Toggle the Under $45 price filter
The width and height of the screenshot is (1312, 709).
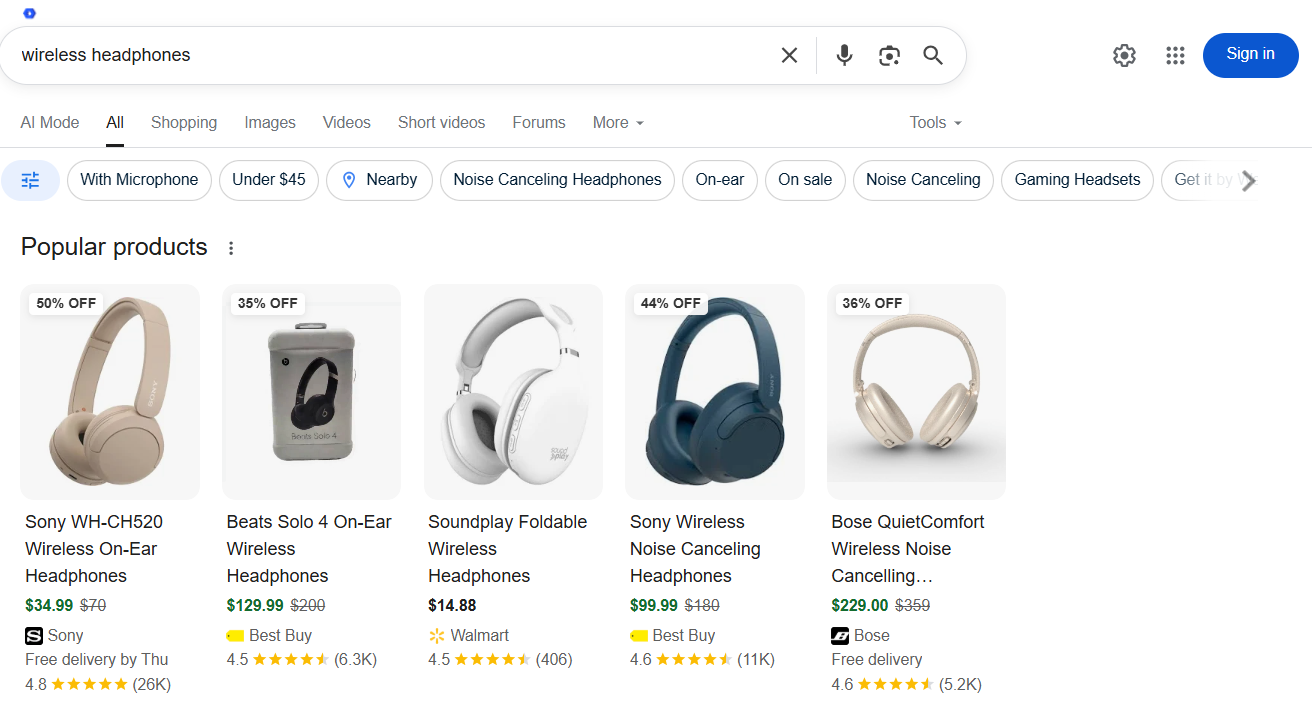pos(268,180)
